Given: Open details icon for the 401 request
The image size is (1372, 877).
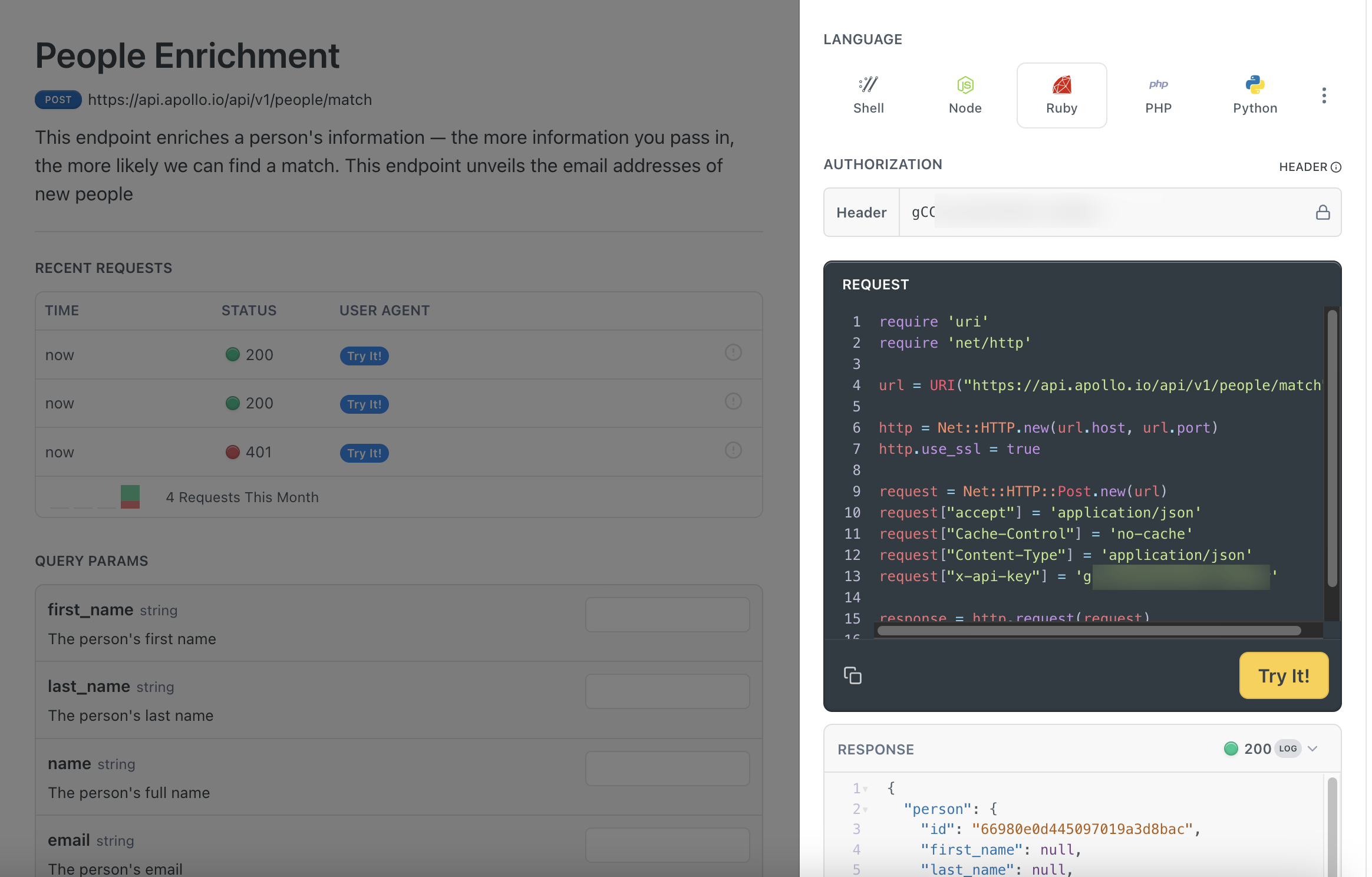Looking at the screenshot, I should point(733,450).
